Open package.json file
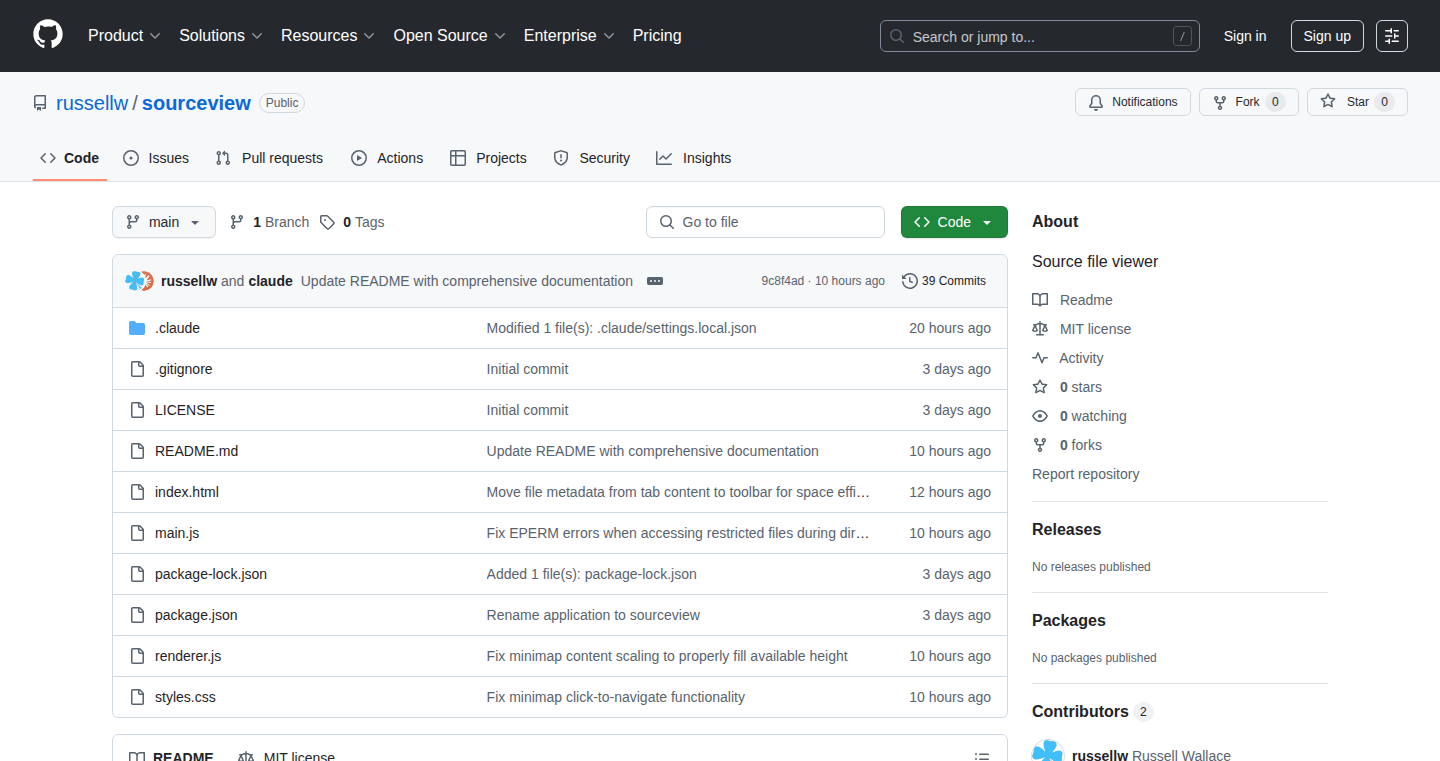This screenshot has width=1440, height=761. coord(196,615)
